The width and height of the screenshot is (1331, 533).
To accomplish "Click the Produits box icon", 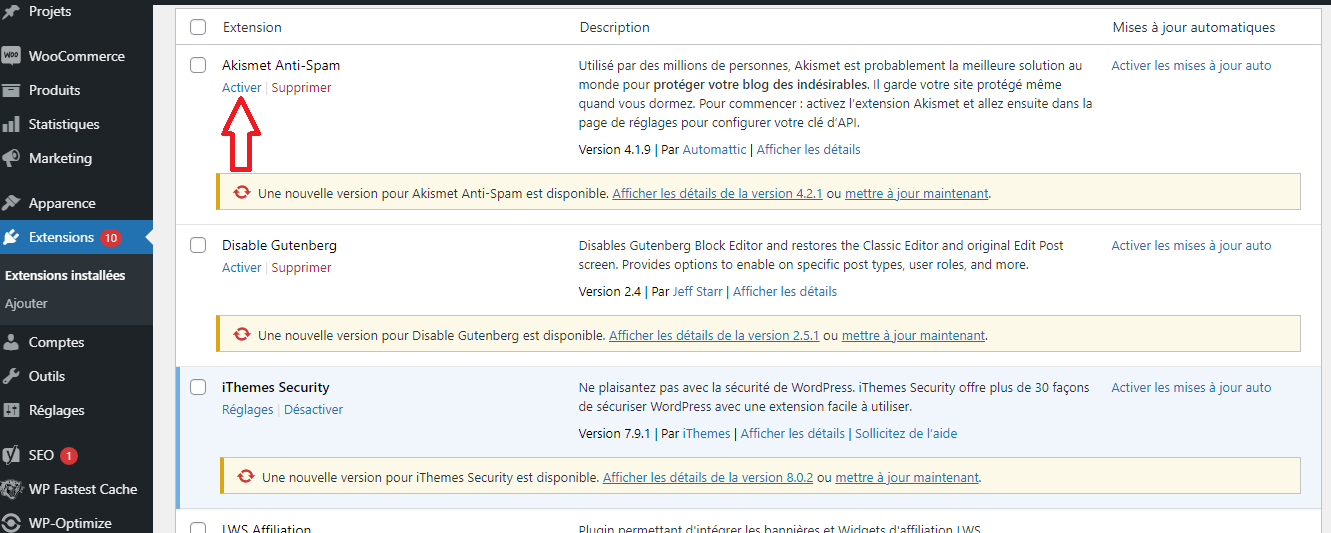I will (x=12, y=90).
